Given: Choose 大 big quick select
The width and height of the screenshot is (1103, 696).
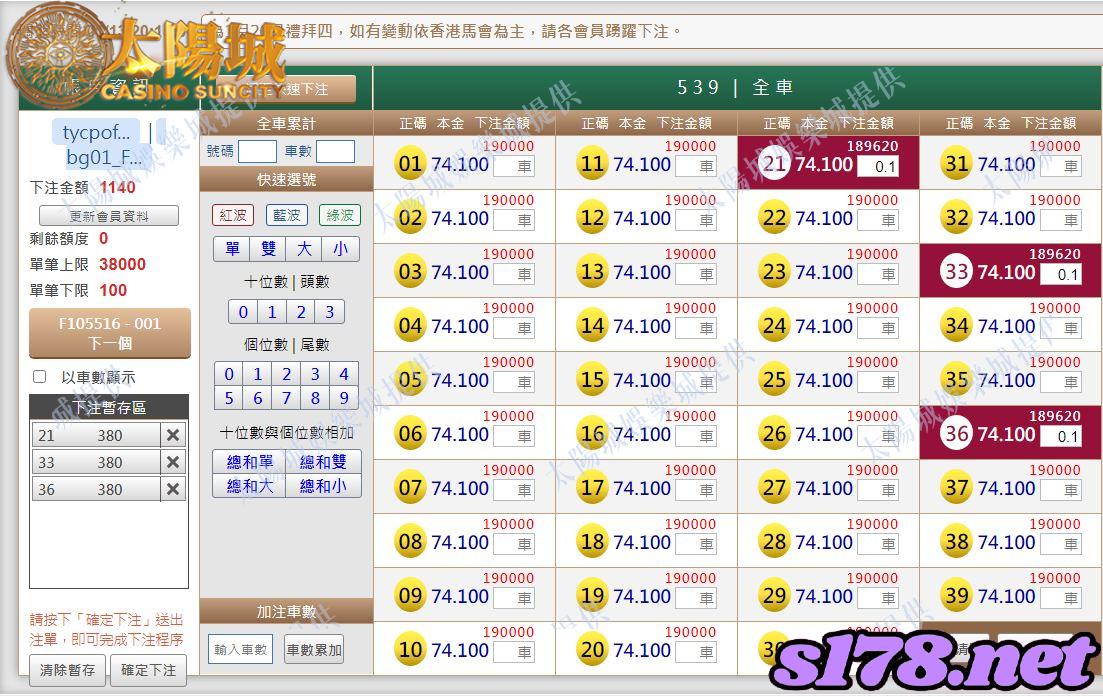Looking at the screenshot, I should coord(304,248).
